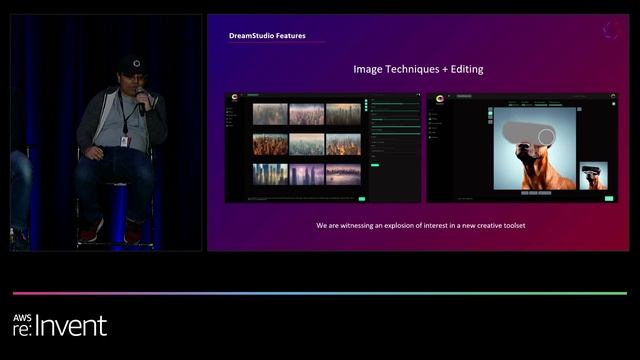Click the small gray icon above the canvas's right edge
This screenshot has width=640, height=360.
pos(579,109)
